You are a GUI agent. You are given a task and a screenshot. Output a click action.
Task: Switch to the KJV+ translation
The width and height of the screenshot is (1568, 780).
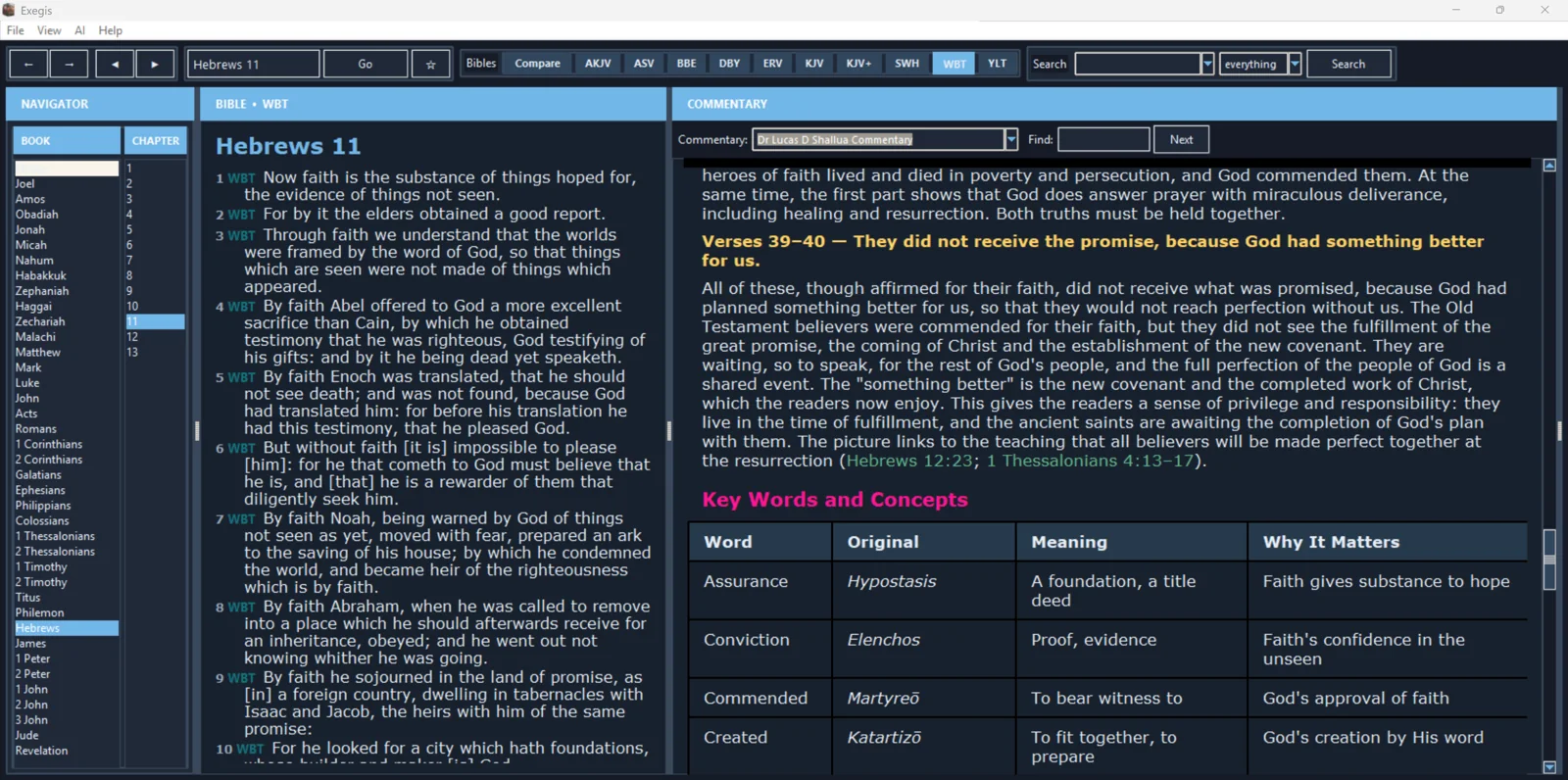click(859, 63)
